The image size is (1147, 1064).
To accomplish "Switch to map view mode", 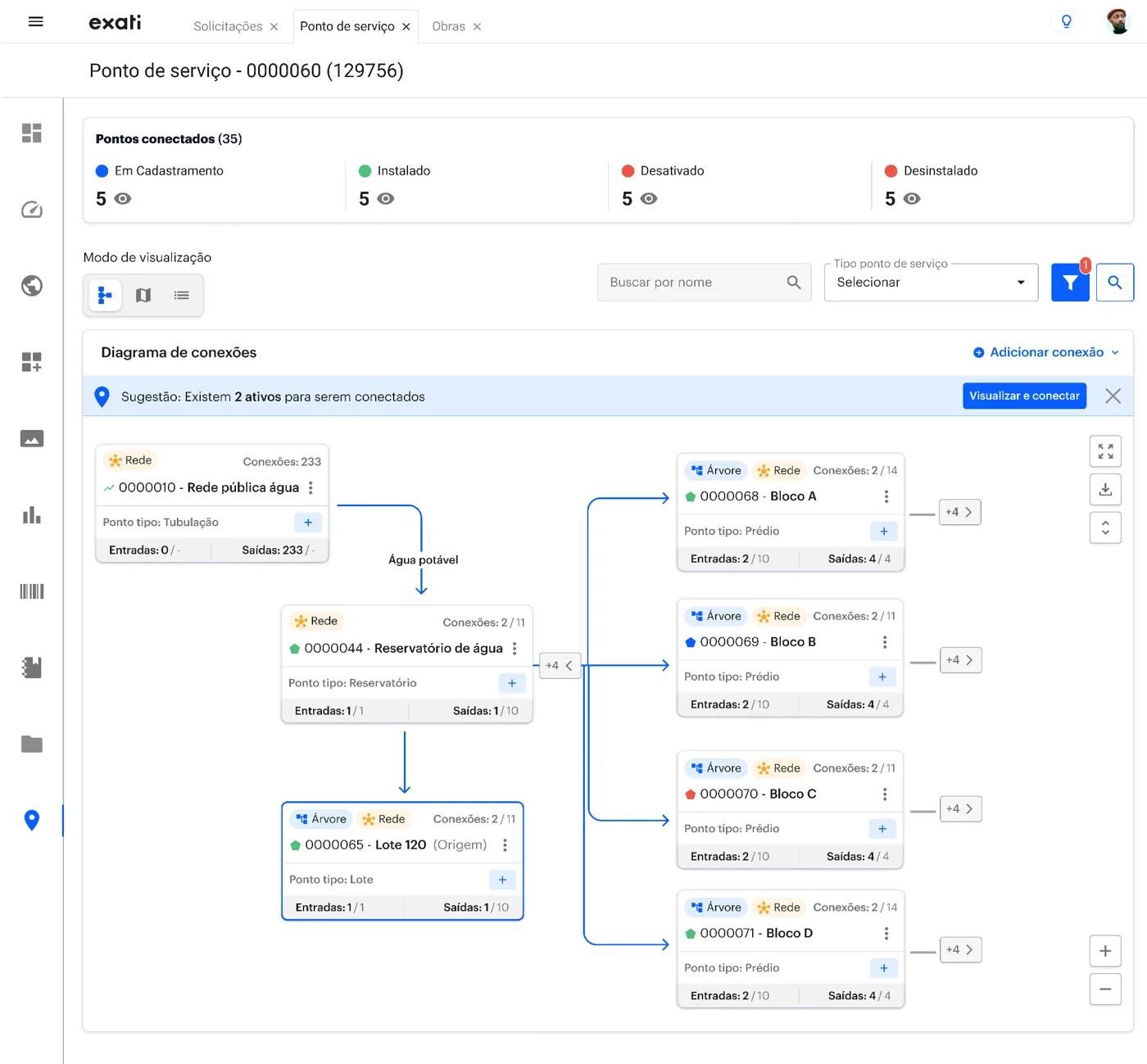I will (143, 295).
